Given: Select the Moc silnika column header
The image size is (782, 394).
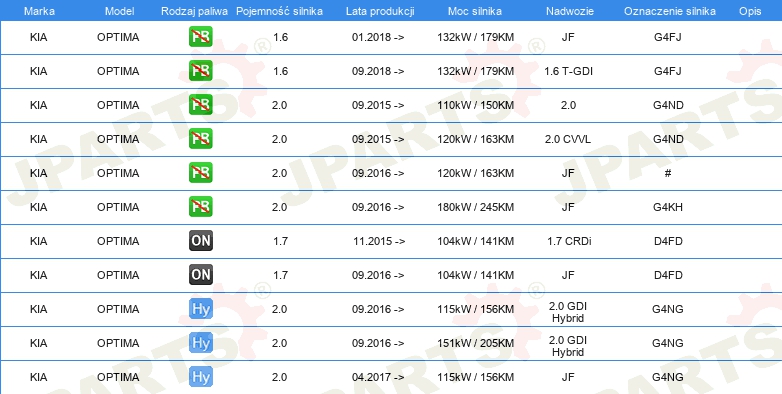Looking at the screenshot, I should pos(475,11).
